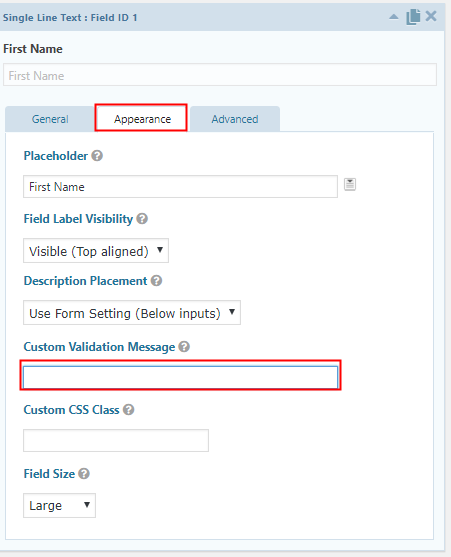Show the Field Size help icon

click(84, 474)
